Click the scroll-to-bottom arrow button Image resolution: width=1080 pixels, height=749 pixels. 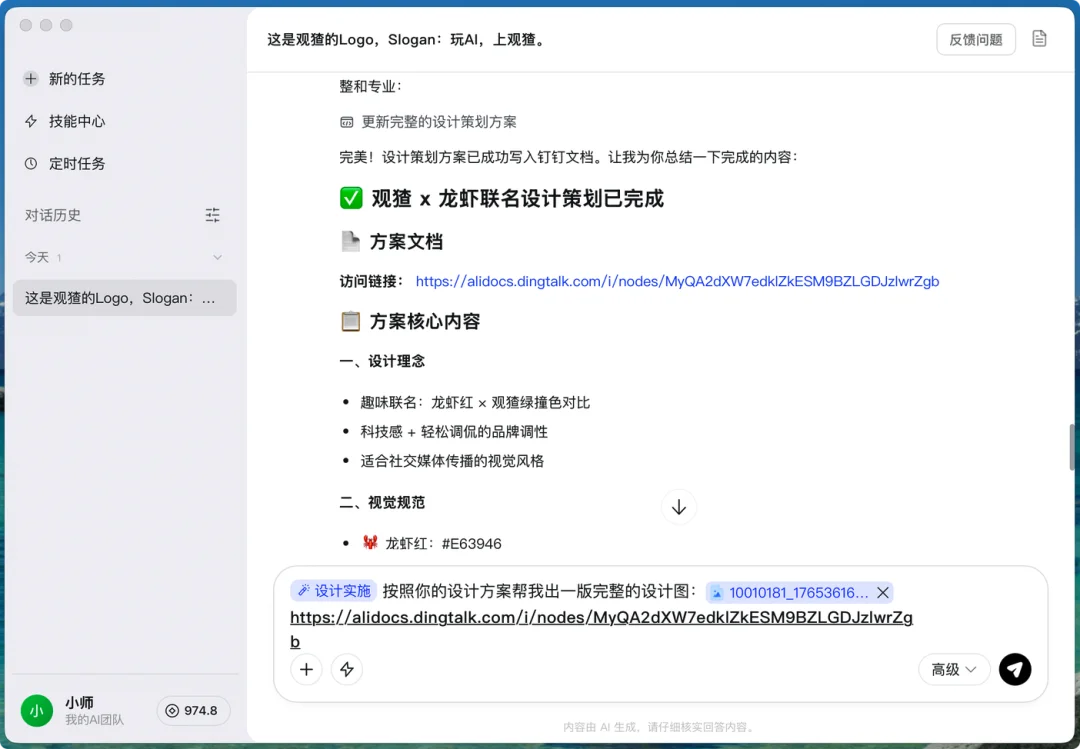point(678,507)
